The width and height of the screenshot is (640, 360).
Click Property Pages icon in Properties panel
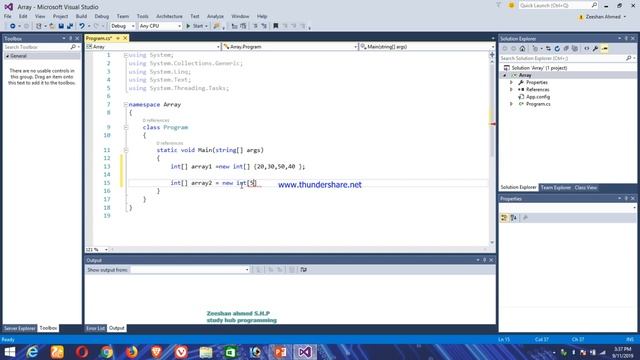(525, 218)
